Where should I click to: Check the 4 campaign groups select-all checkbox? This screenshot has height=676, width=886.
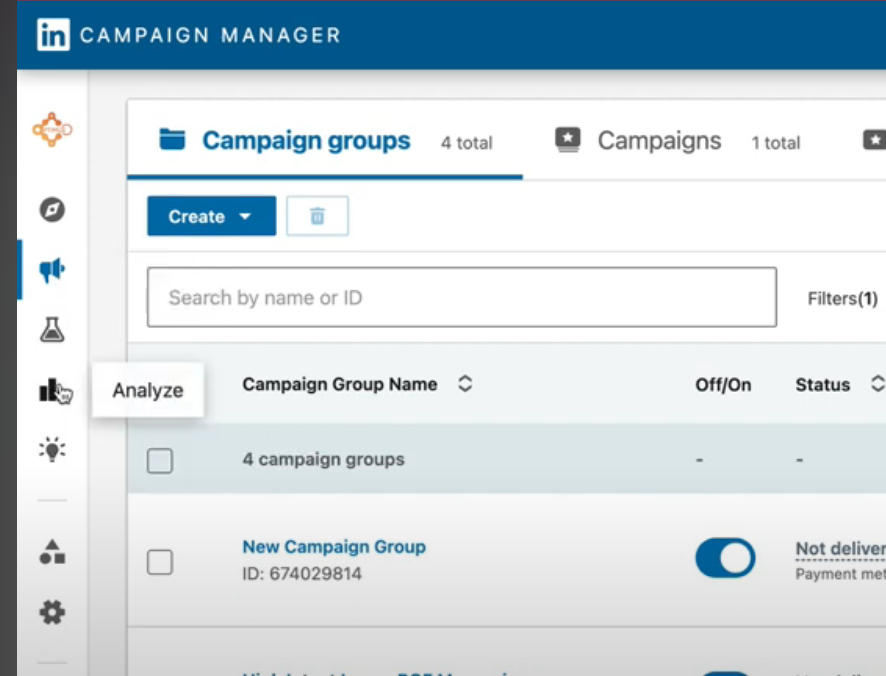160,461
